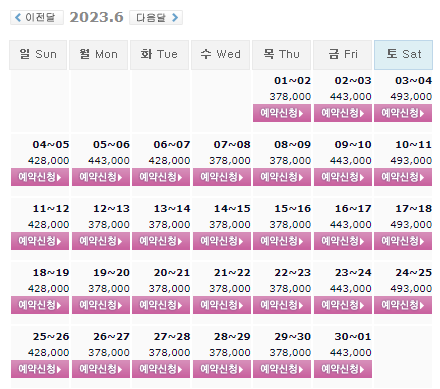The width and height of the screenshot is (440, 389).
Task: Select the Mon column header
Action: click(98, 55)
